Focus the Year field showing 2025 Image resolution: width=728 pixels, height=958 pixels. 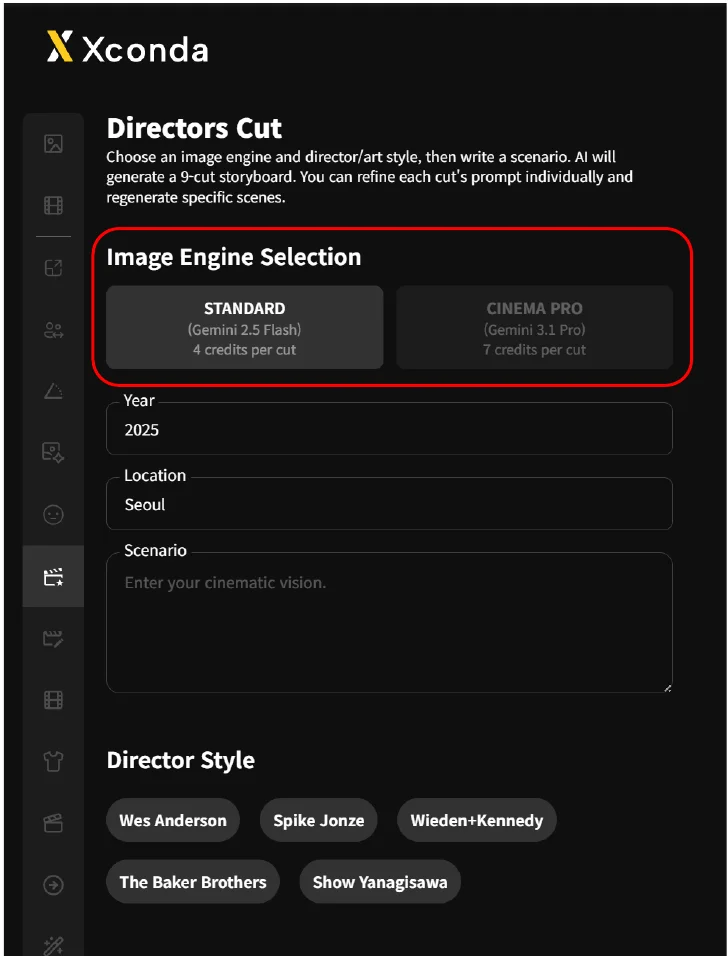(x=390, y=428)
